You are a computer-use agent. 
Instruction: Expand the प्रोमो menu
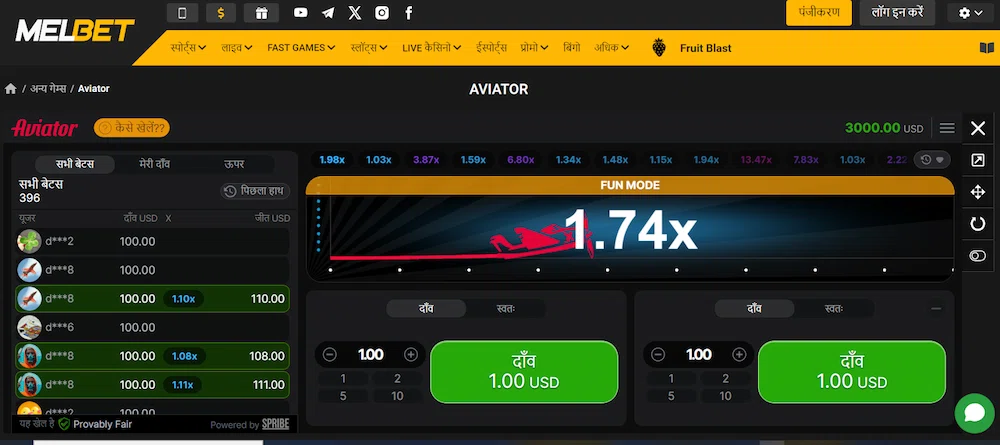(x=534, y=48)
